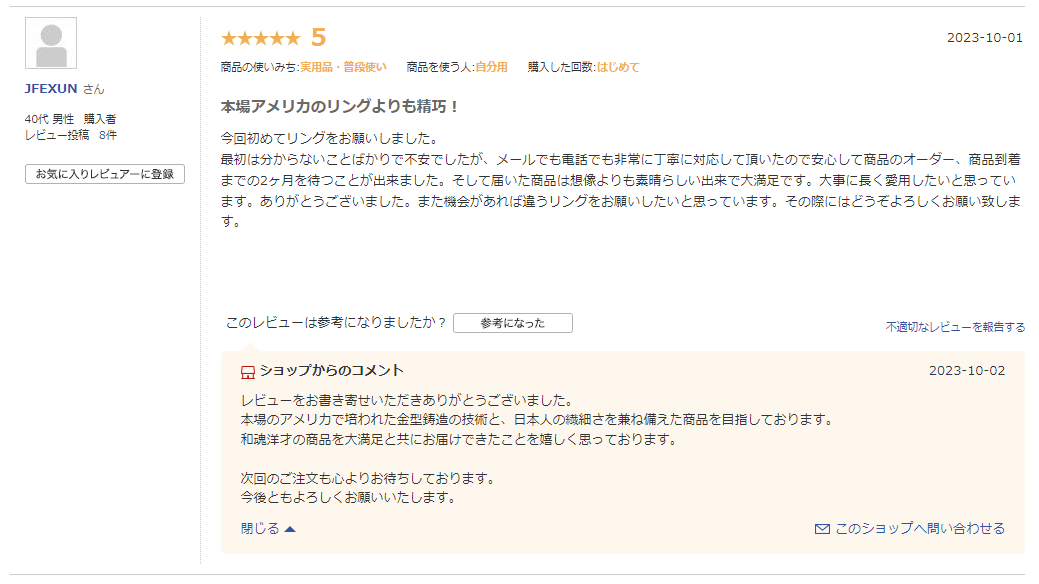Click the ショップからのコメント heading

tap(331, 371)
